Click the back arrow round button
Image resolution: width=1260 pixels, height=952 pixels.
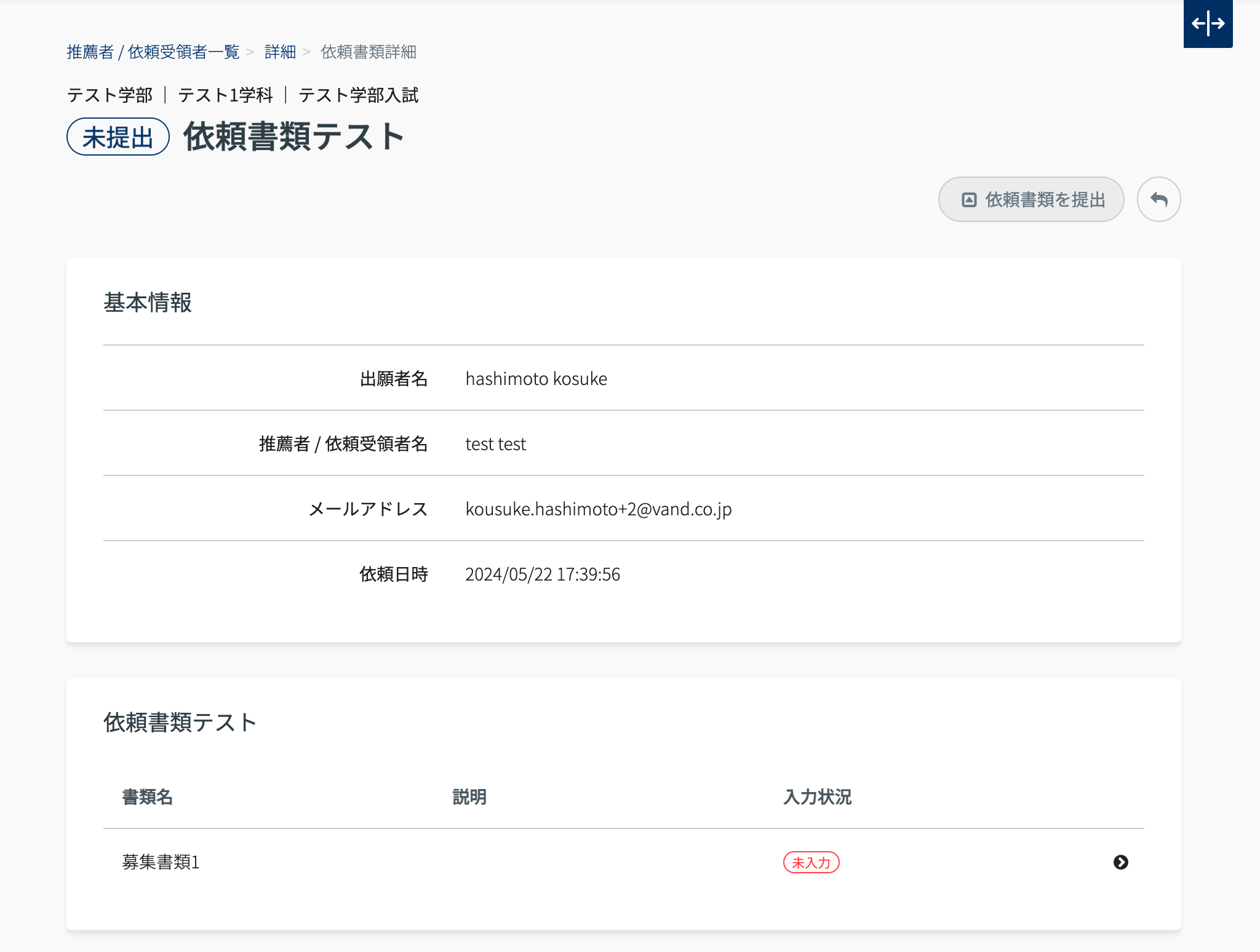[1158, 199]
